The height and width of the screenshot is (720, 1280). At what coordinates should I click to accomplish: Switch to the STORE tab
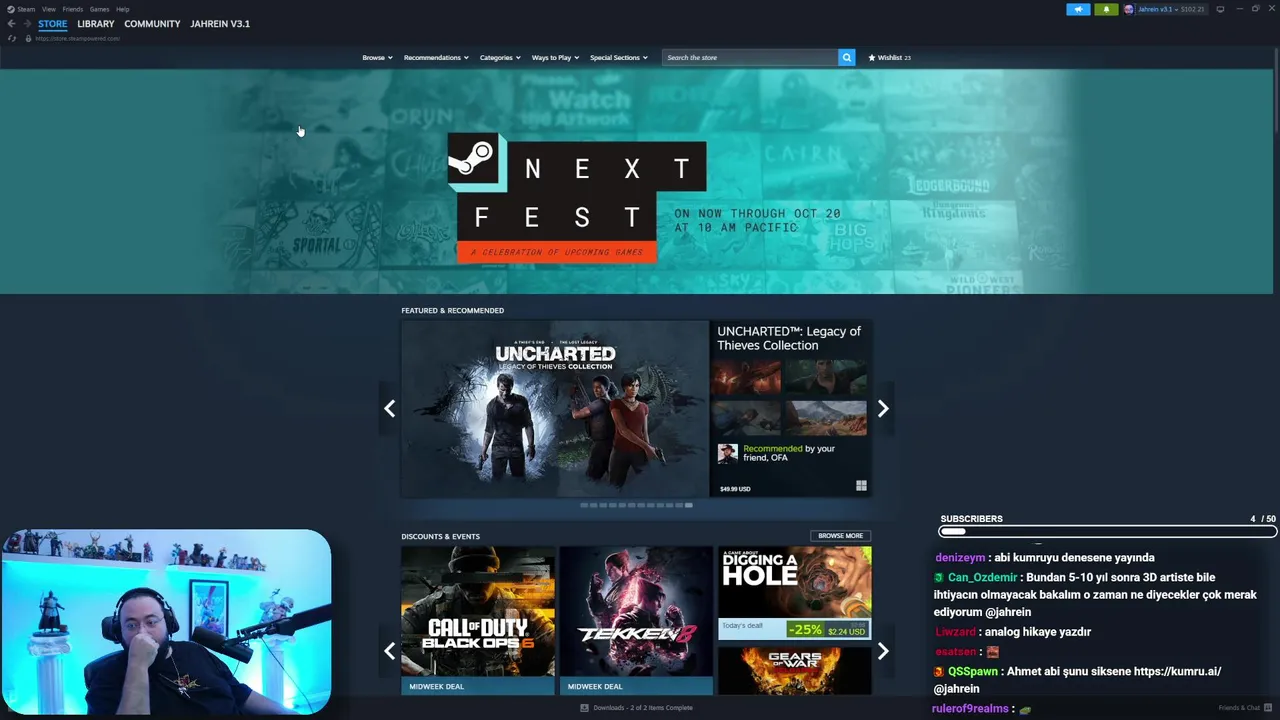pyautogui.click(x=53, y=24)
